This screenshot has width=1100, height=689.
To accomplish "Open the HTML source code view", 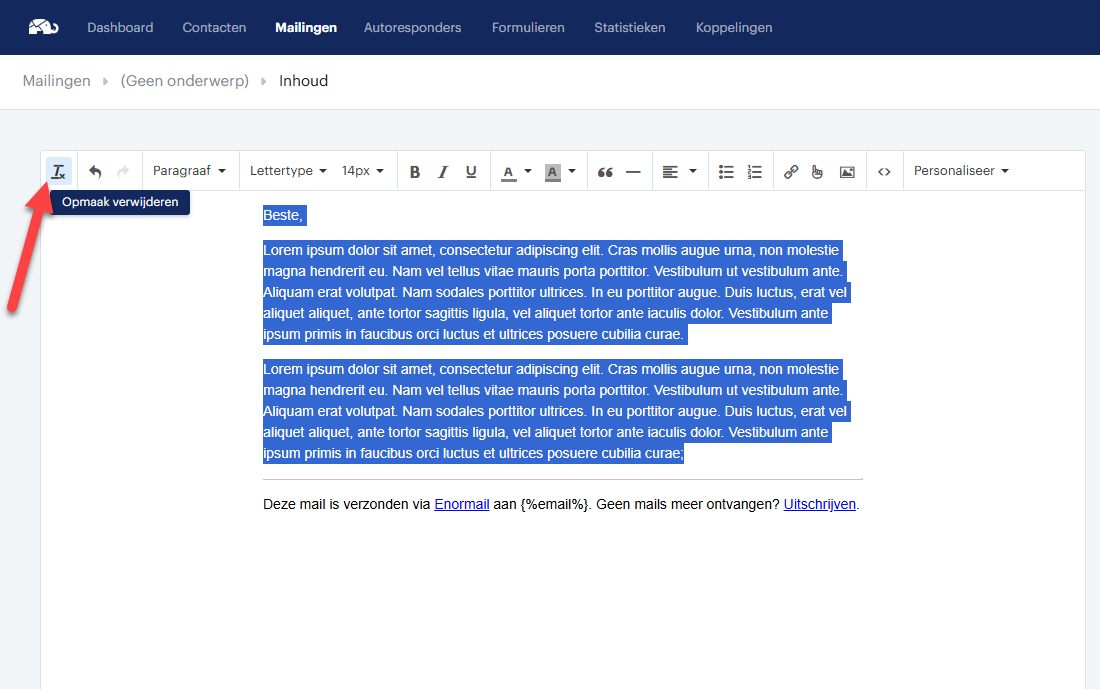I will (x=884, y=172).
